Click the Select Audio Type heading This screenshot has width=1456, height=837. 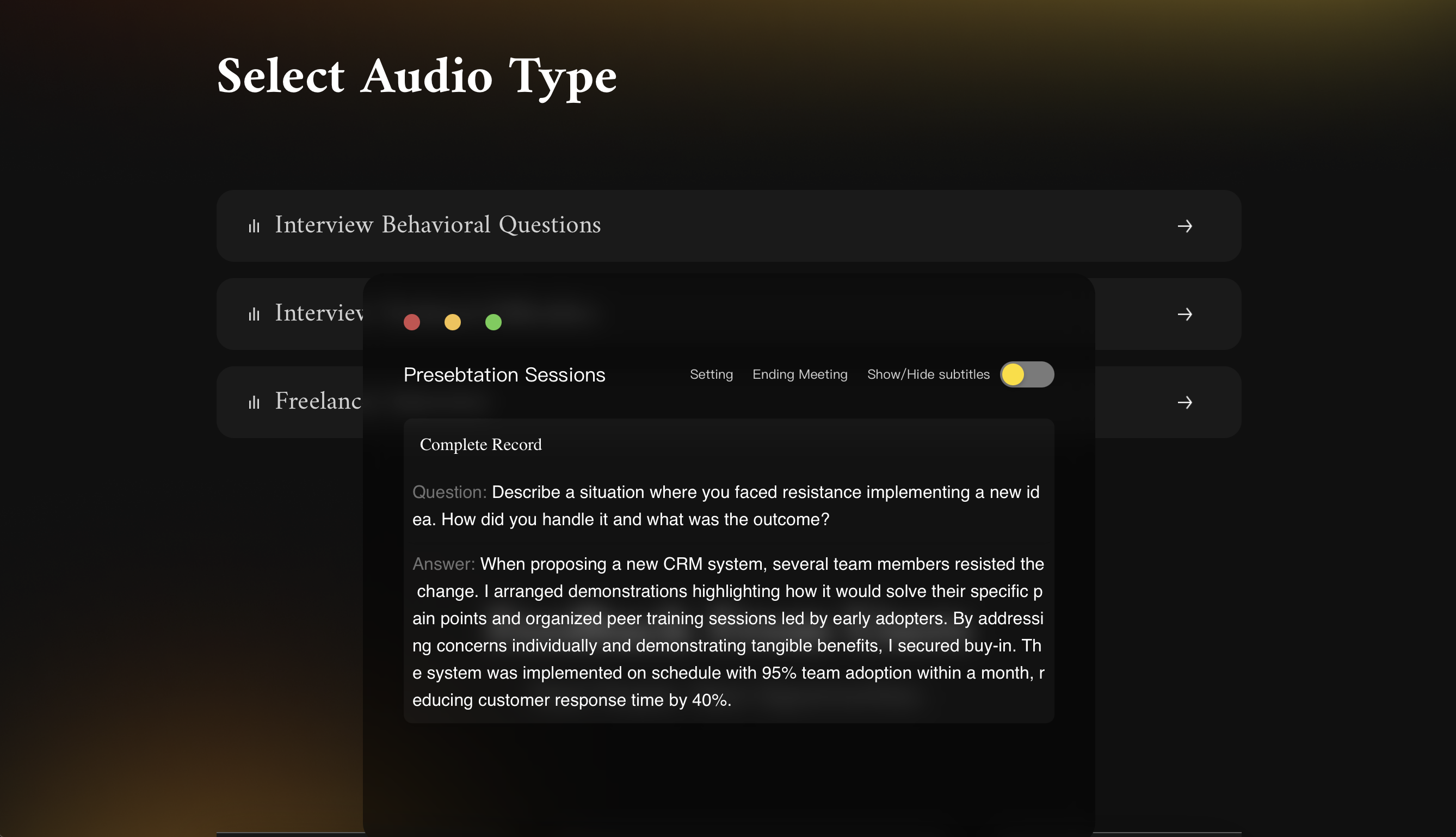tap(417, 76)
